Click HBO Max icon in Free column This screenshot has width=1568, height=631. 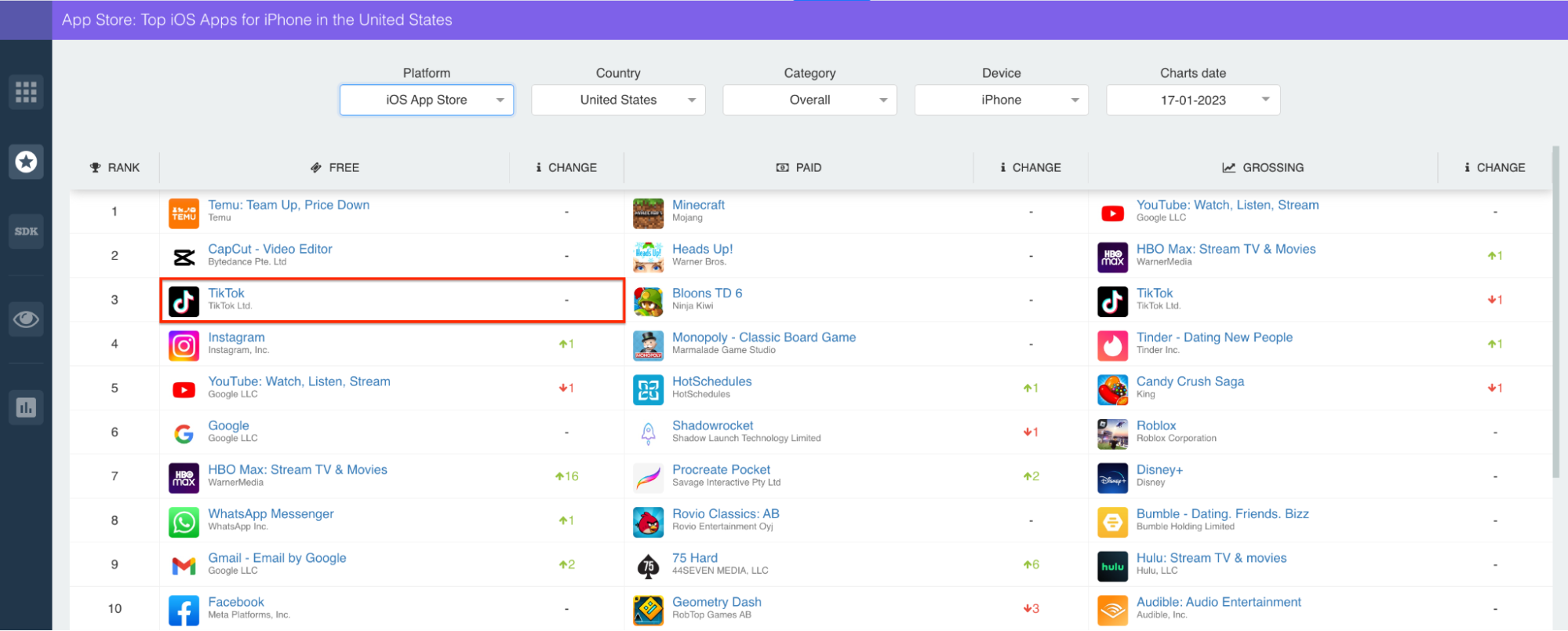tap(184, 478)
